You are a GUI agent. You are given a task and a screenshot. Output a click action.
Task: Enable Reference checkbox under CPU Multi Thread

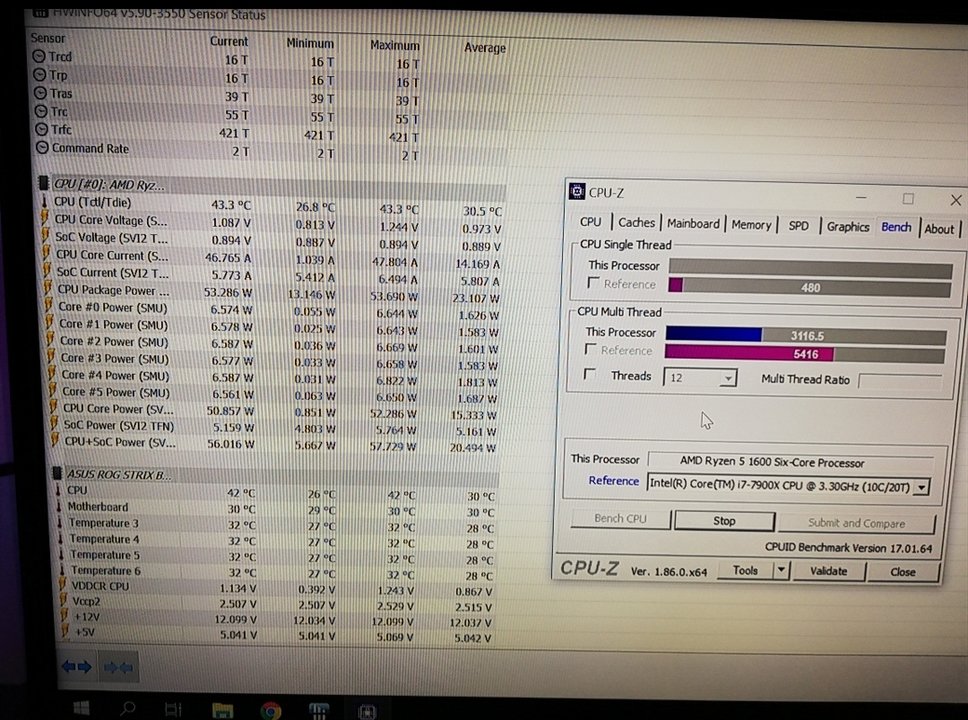coord(590,350)
